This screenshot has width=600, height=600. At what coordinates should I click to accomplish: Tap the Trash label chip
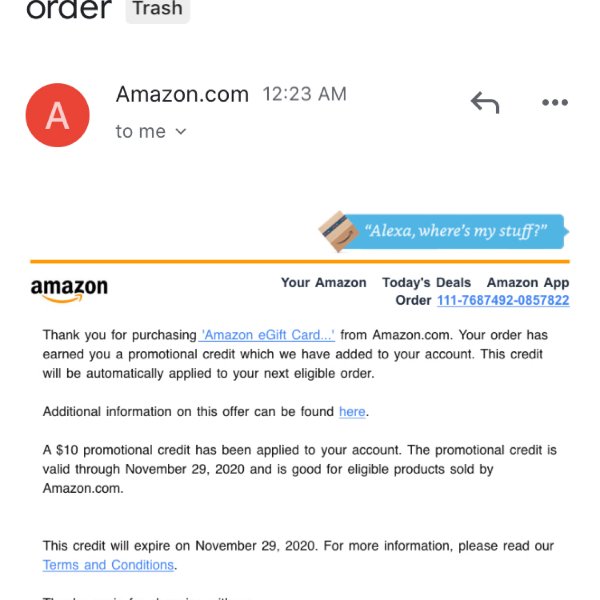158,8
